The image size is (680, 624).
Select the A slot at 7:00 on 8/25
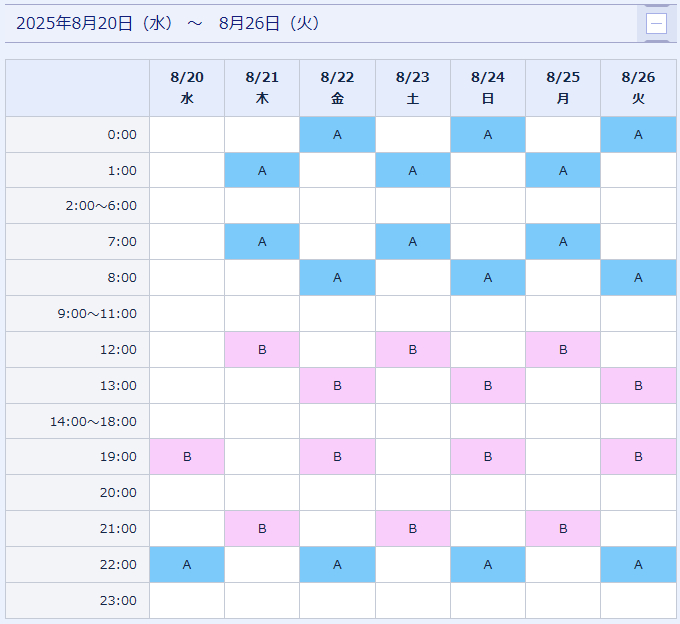point(563,242)
